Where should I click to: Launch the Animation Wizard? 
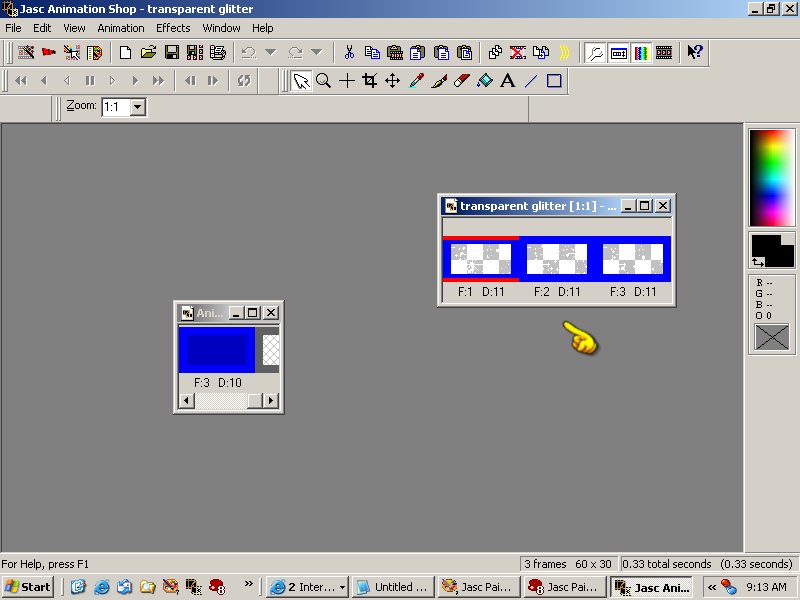26,52
